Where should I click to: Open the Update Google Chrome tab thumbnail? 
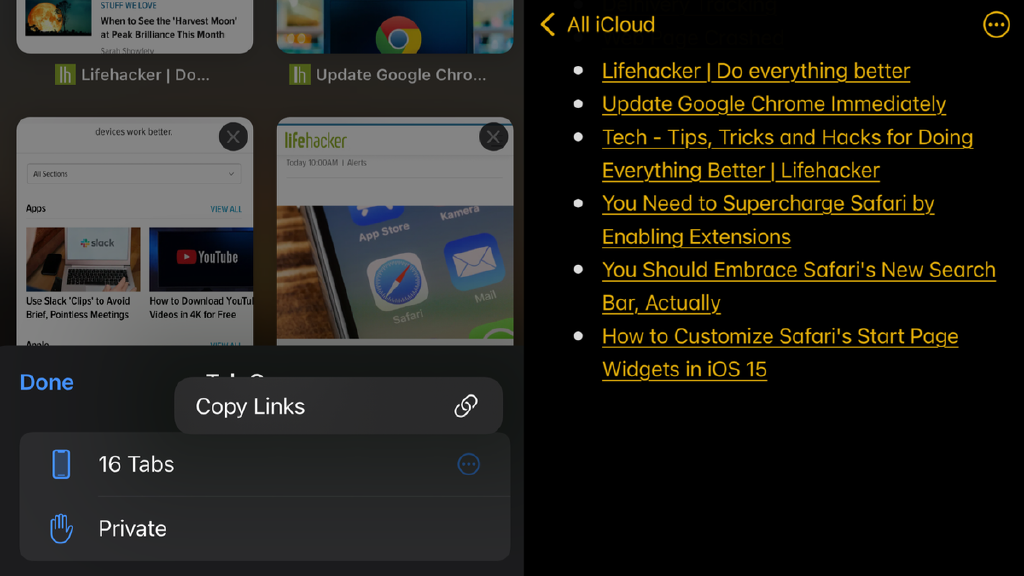394,27
